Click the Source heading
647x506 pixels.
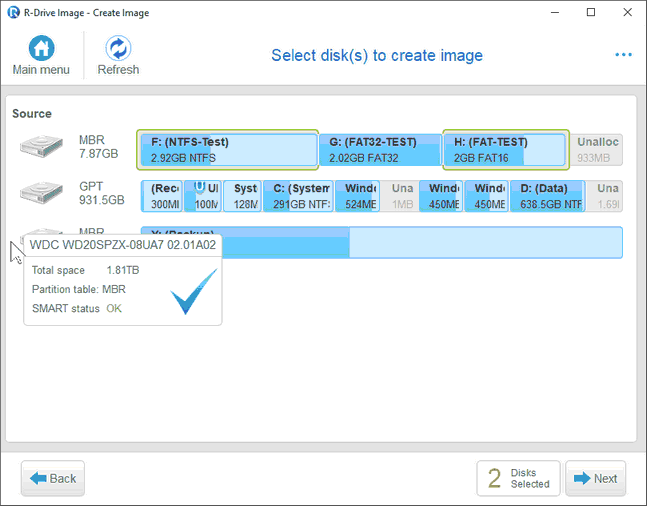[32, 113]
